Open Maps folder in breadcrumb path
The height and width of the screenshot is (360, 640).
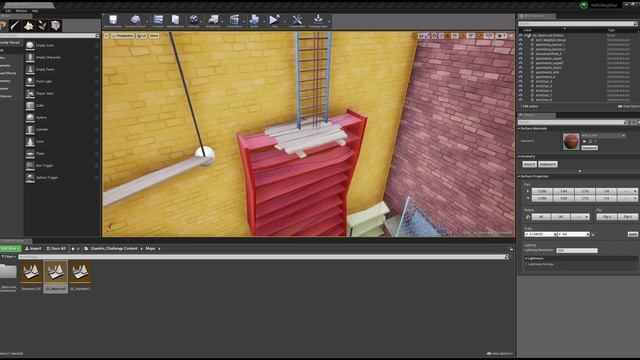pyautogui.click(x=150, y=249)
